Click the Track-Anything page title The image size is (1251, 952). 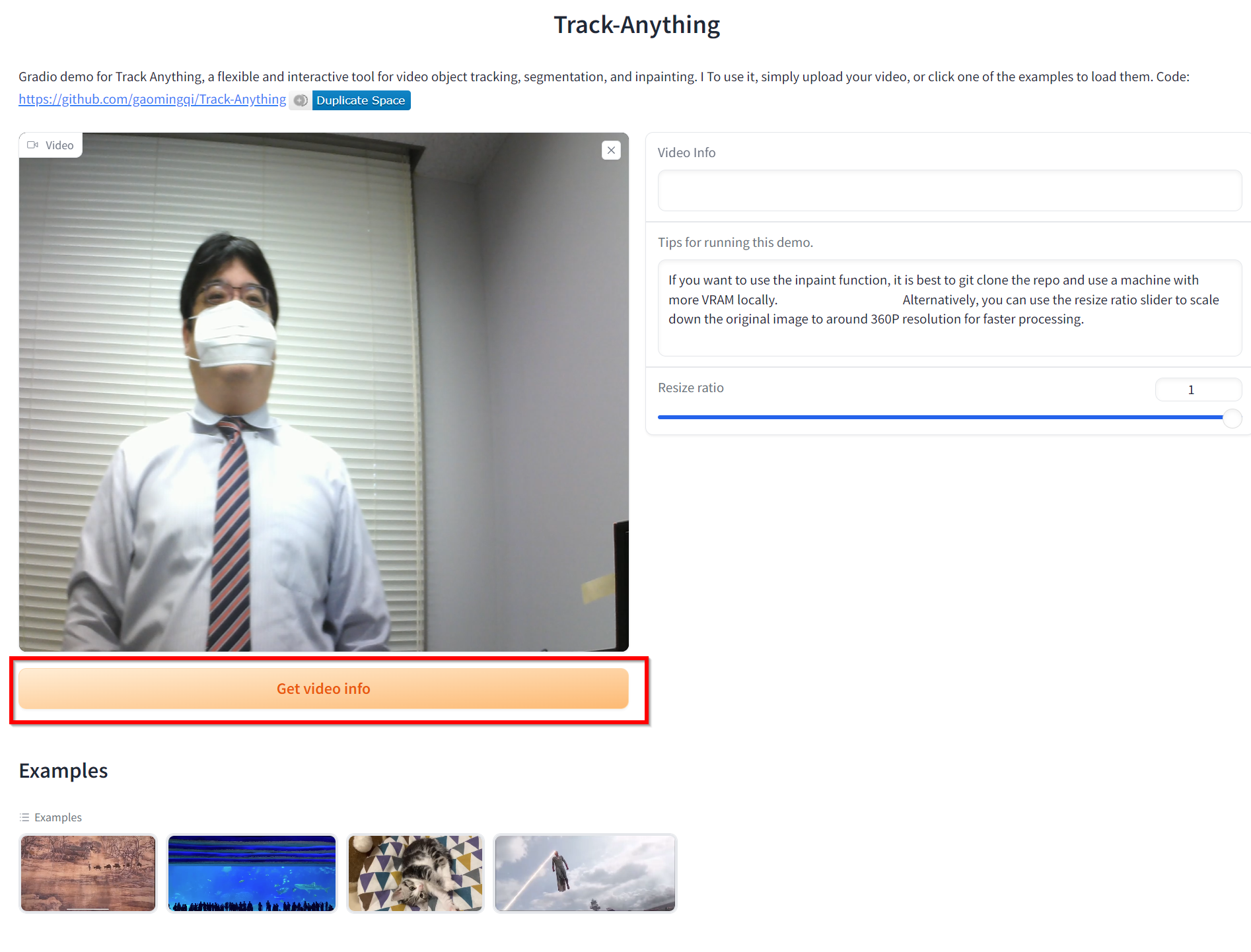(x=637, y=25)
